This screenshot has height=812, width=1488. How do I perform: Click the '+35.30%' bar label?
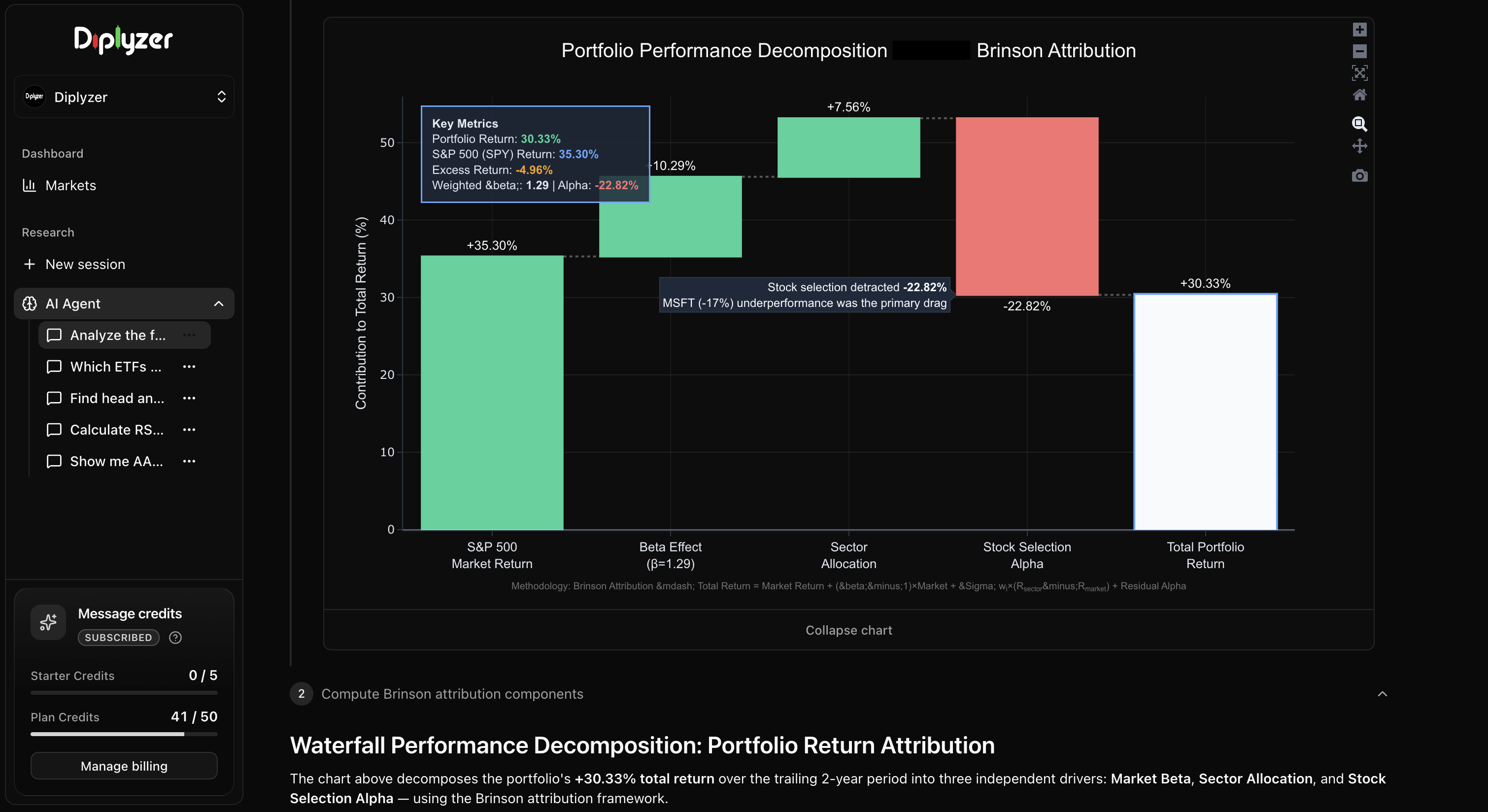point(492,245)
